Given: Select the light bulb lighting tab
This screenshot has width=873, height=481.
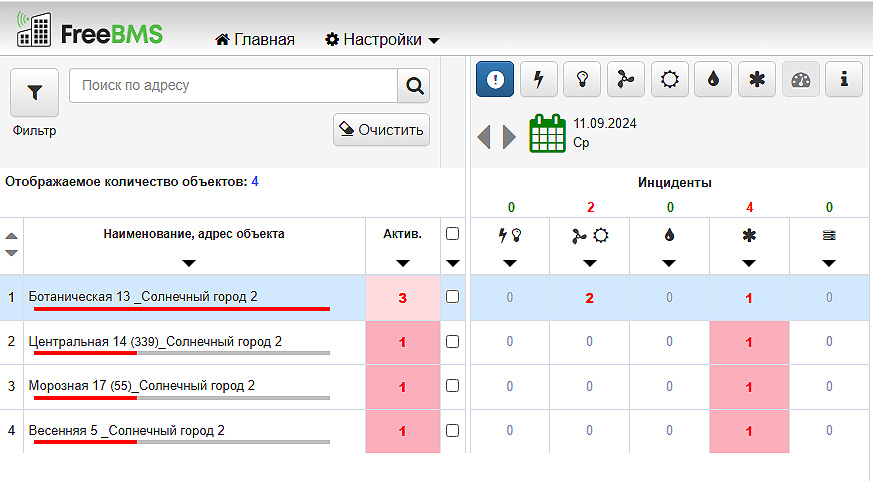Looking at the screenshot, I should (x=582, y=79).
